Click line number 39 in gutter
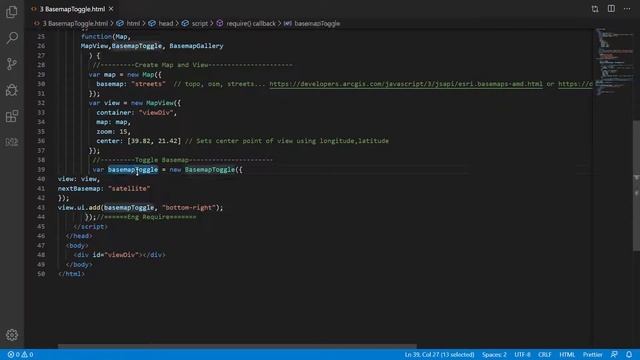The width and height of the screenshot is (640, 360). pyautogui.click(x=41, y=169)
